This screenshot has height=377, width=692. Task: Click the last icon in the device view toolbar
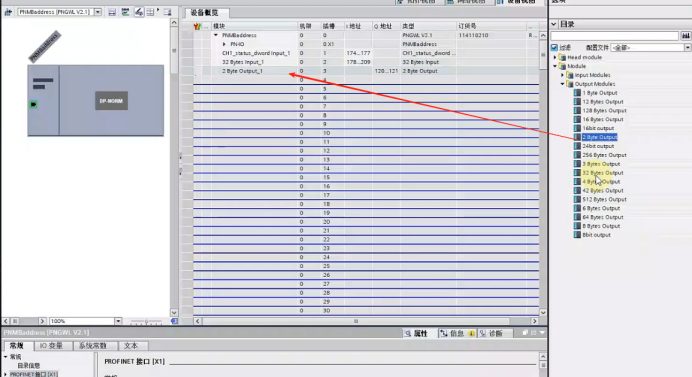167,12
